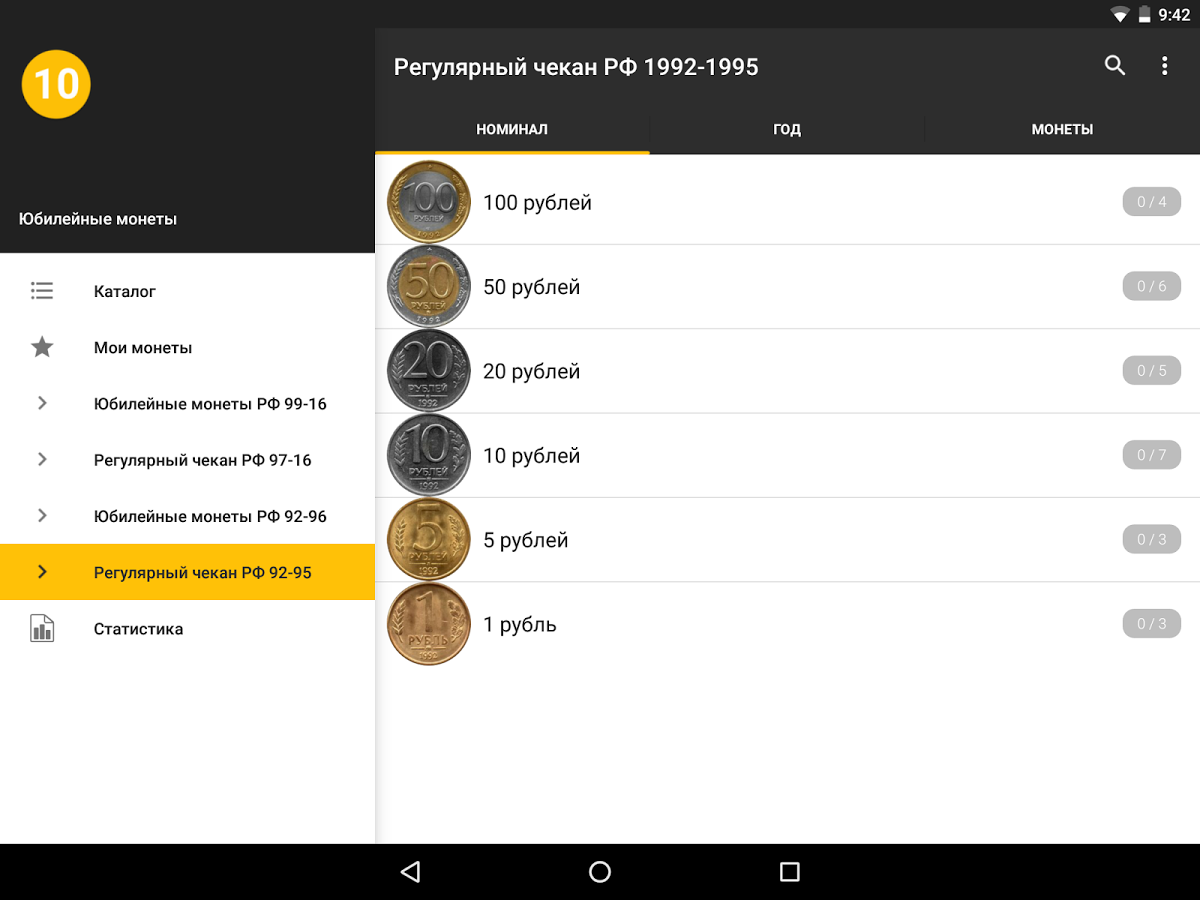Tap the Android recent apps square button

coord(790,872)
